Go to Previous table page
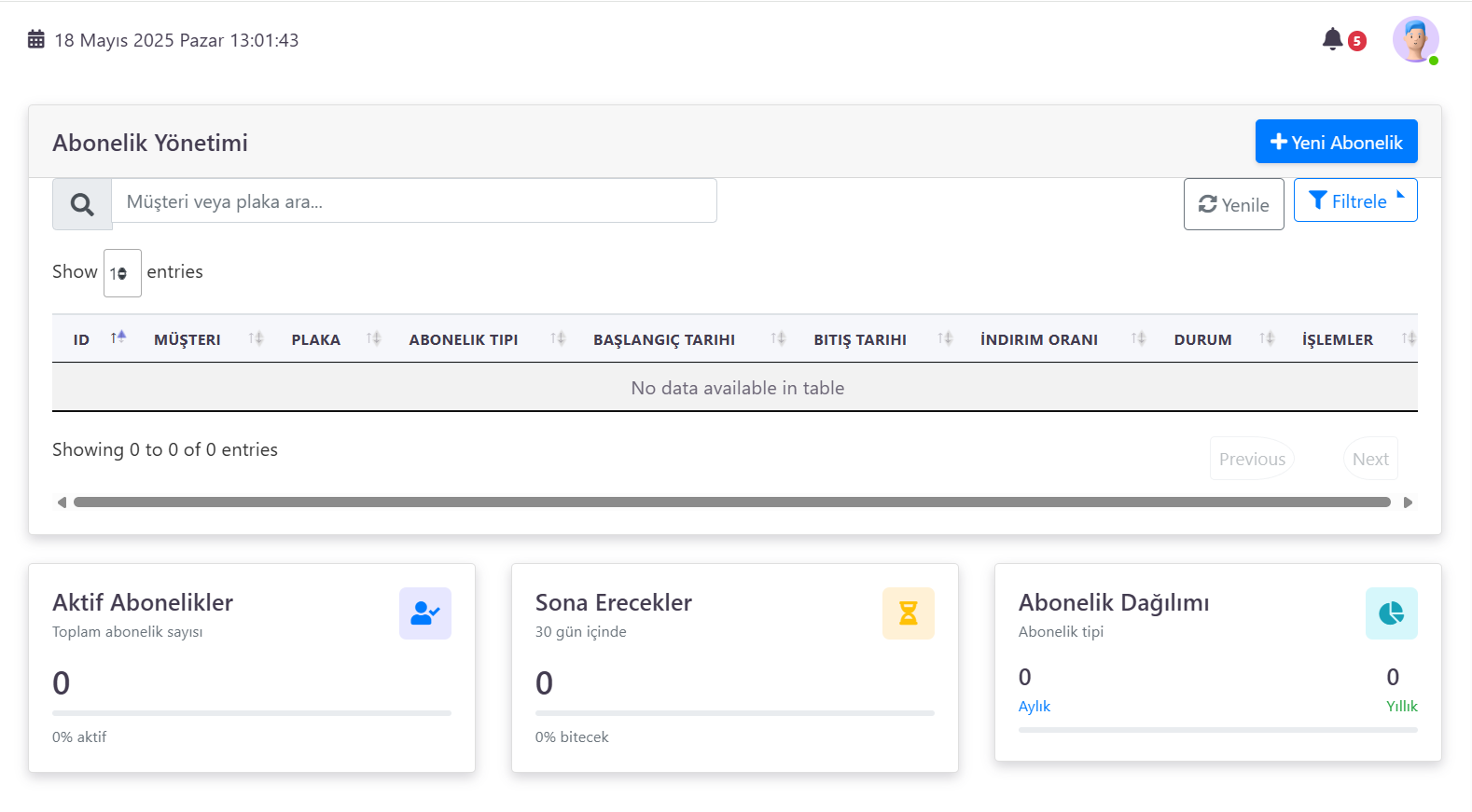The image size is (1472, 812). [1252, 459]
